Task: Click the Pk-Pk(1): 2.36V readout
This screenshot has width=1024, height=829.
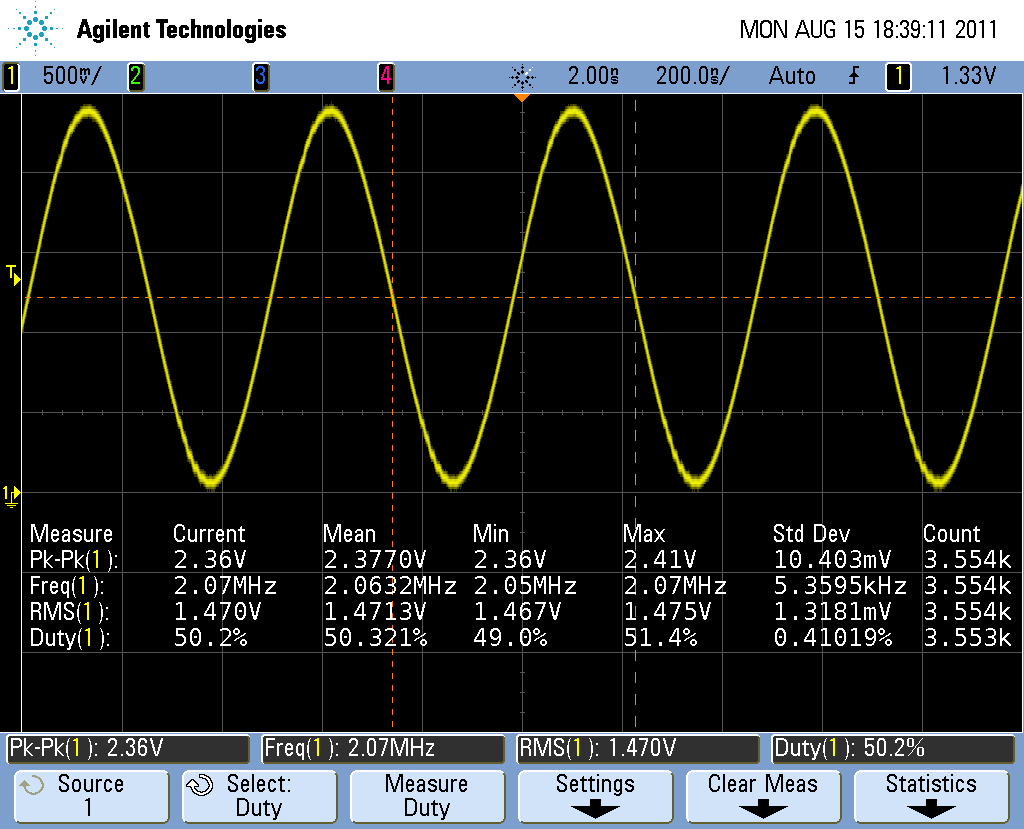Action: click(128, 749)
